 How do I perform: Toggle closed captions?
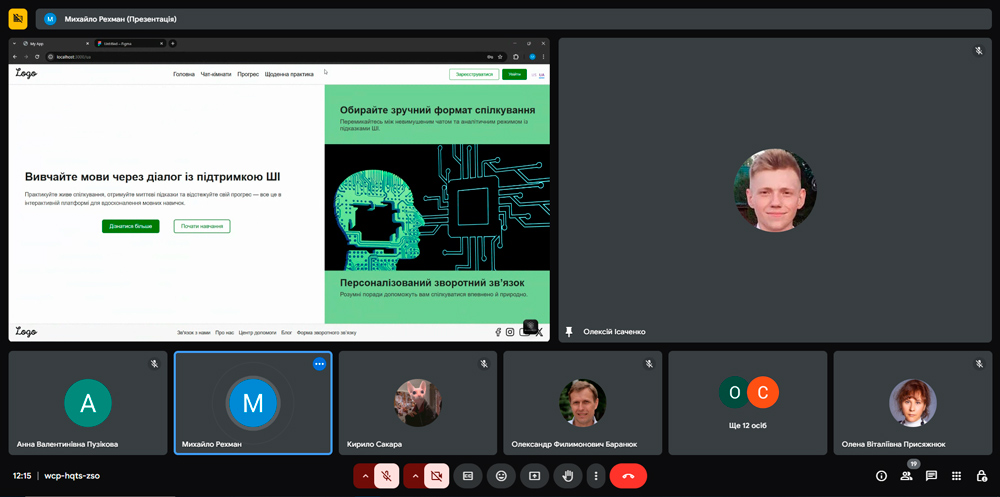[x=467, y=476]
